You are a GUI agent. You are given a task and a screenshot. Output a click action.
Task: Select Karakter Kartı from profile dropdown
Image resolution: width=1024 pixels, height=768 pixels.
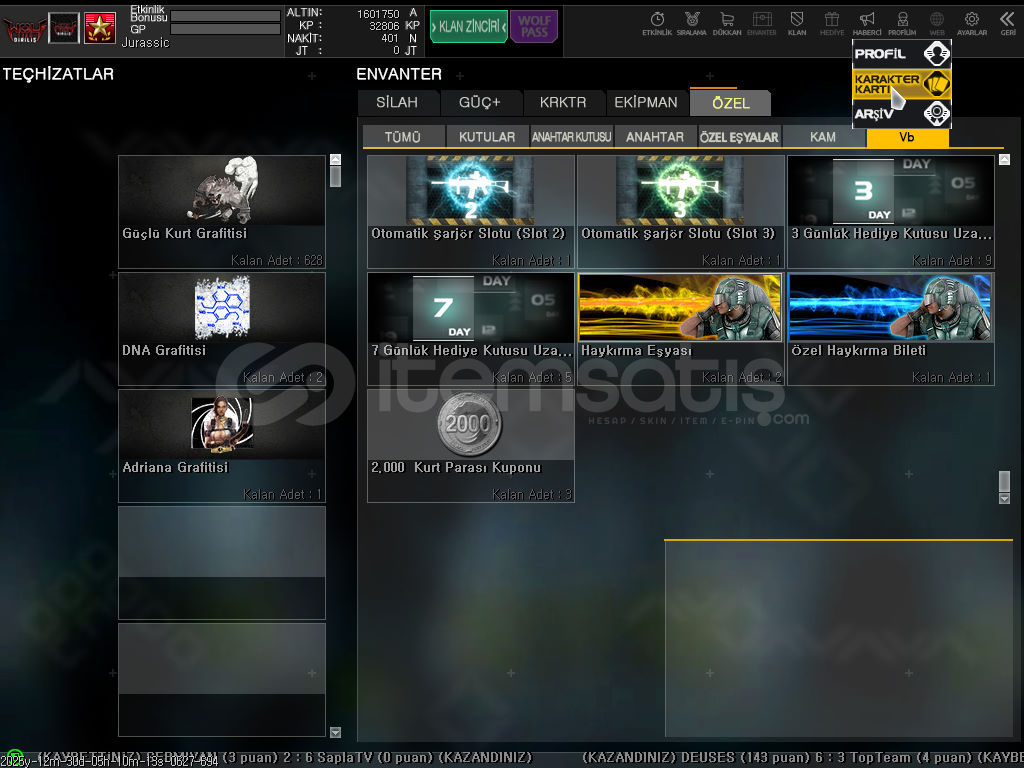click(x=900, y=84)
